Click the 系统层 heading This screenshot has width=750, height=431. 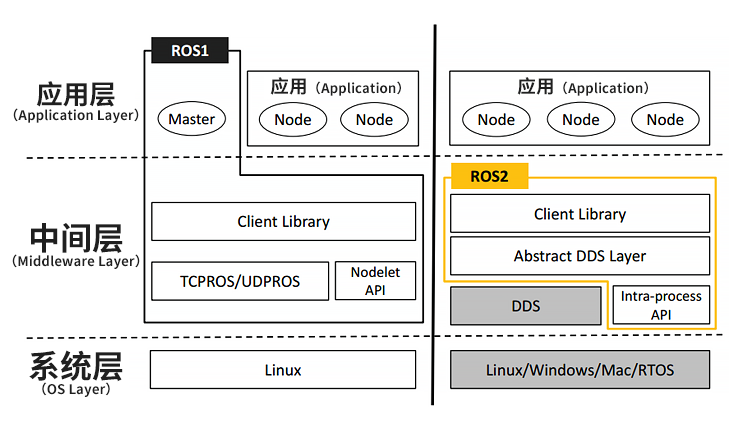pyautogui.click(x=76, y=366)
